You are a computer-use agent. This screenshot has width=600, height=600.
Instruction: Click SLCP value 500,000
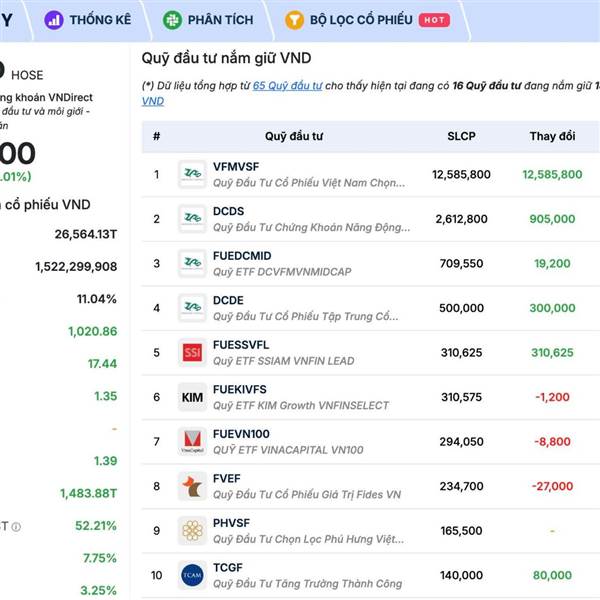pyautogui.click(x=461, y=308)
